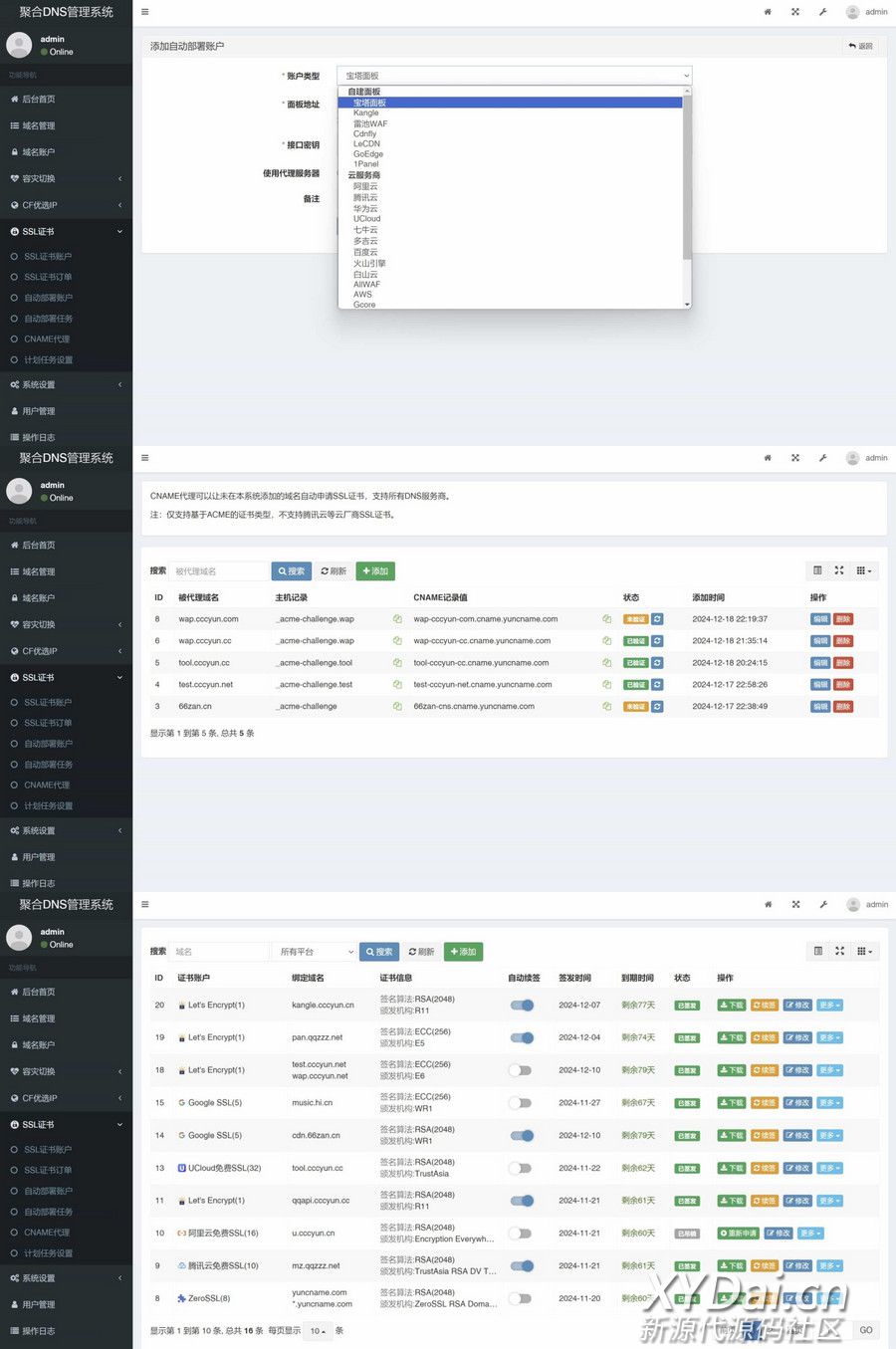896x1349 pixels.
Task: Re-verify status for 66zan.cn CNAME row
Action: [x=657, y=707]
